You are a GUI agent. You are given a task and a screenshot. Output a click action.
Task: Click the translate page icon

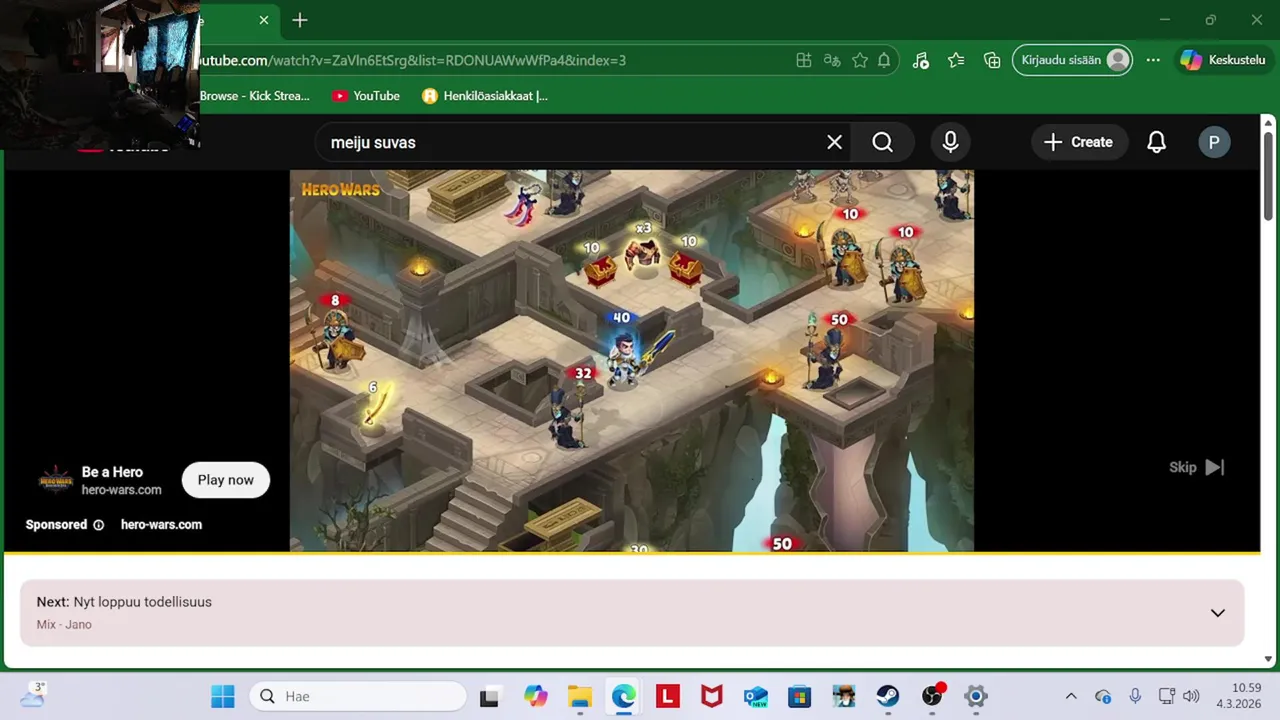pos(831,60)
